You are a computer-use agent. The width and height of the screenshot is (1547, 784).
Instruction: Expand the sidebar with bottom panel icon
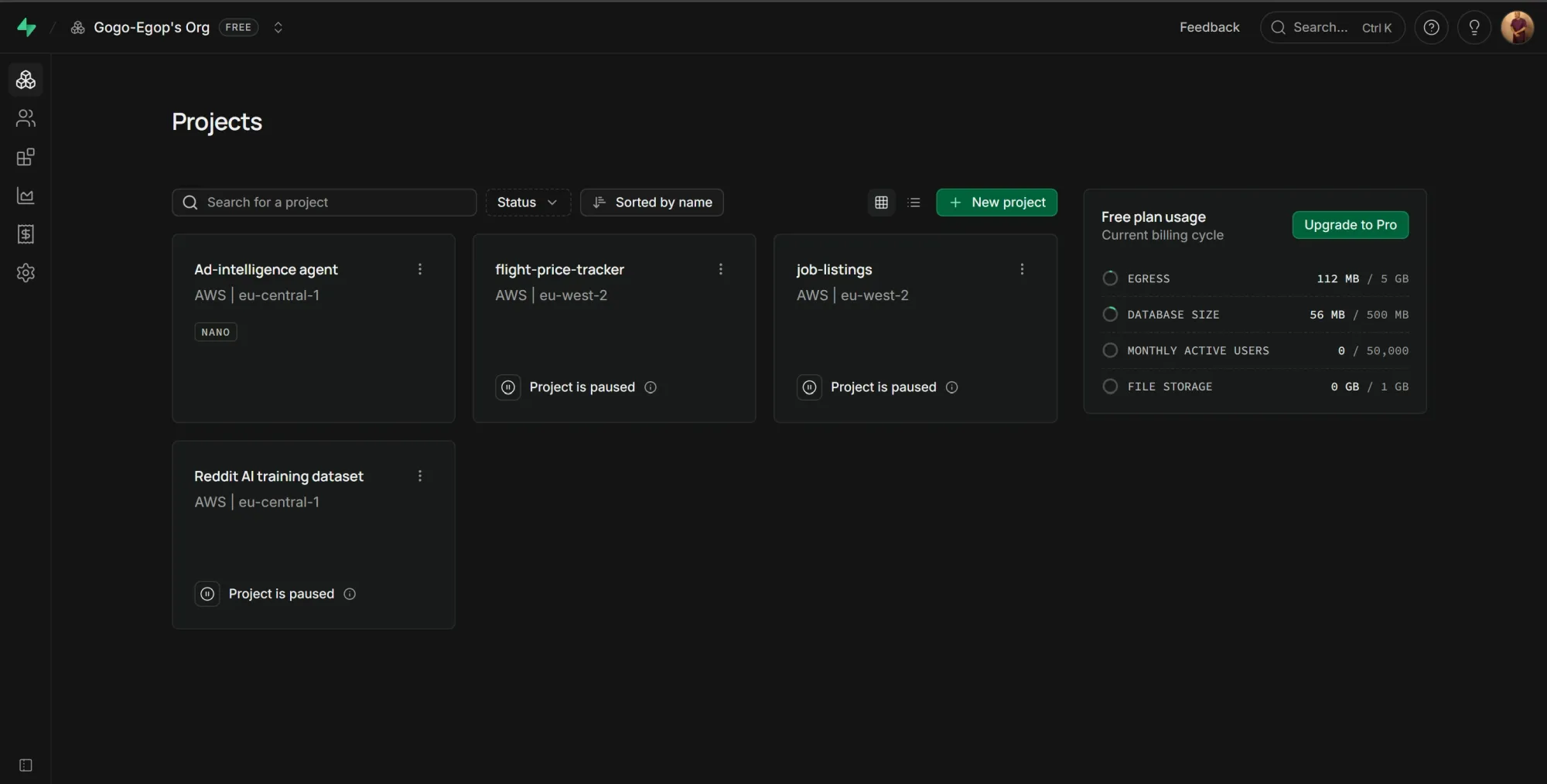pyautogui.click(x=26, y=765)
